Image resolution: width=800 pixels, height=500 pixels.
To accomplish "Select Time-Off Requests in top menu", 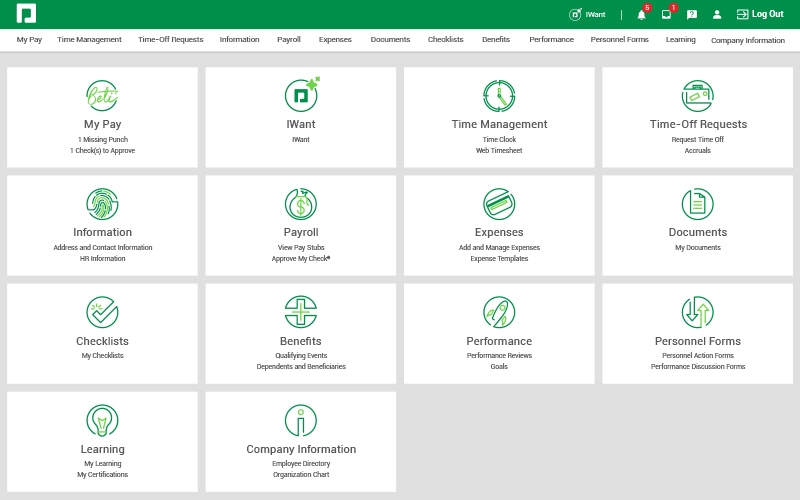I will (170, 40).
